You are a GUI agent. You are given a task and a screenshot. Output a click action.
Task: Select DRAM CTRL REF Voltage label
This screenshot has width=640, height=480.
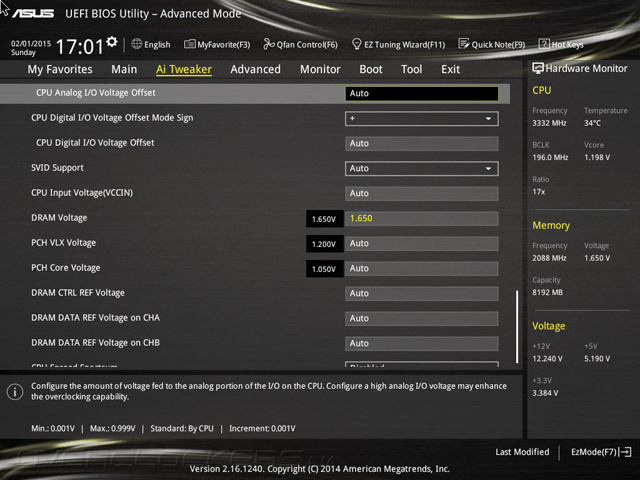point(78,293)
